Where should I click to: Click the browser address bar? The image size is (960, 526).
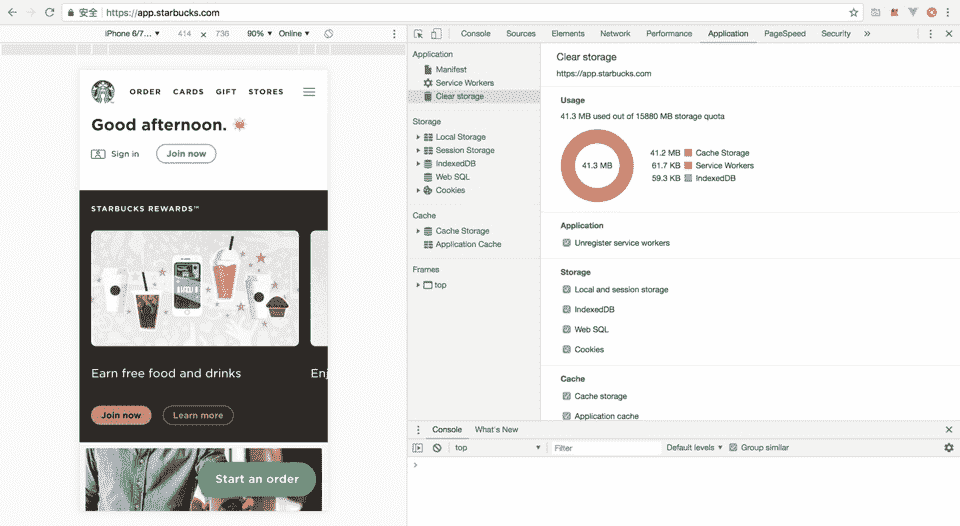462,12
